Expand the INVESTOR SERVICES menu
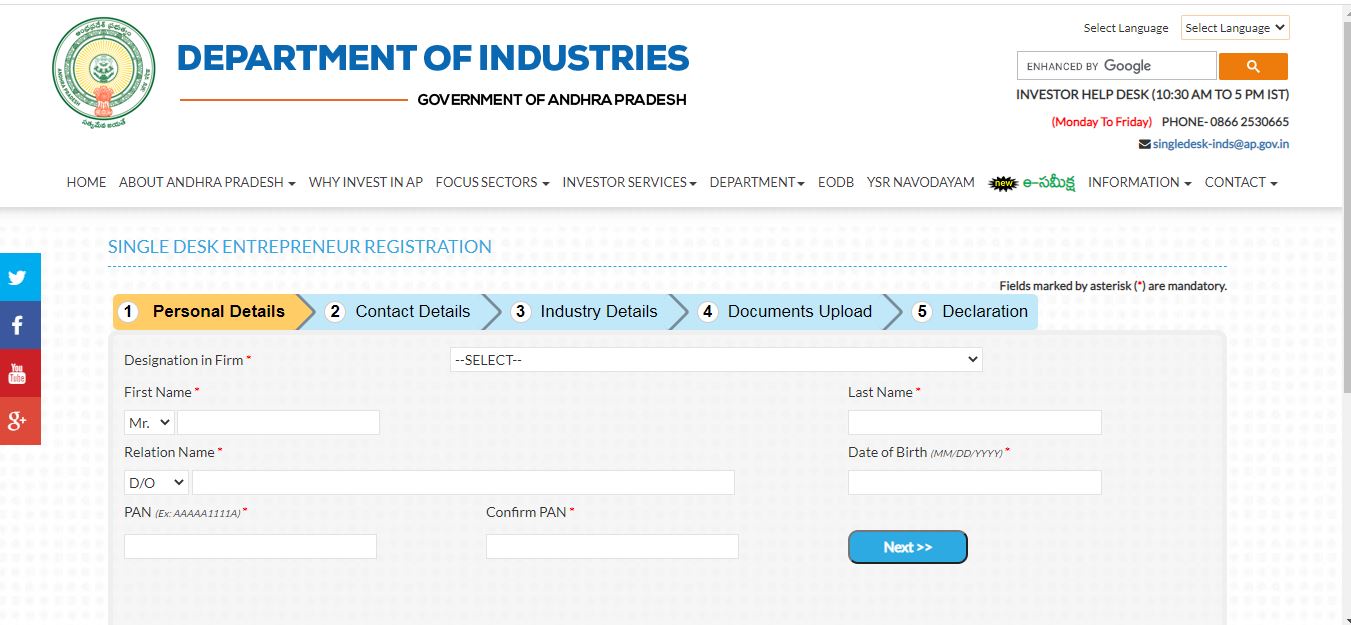The image size is (1351, 625). click(x=628, y=182)
